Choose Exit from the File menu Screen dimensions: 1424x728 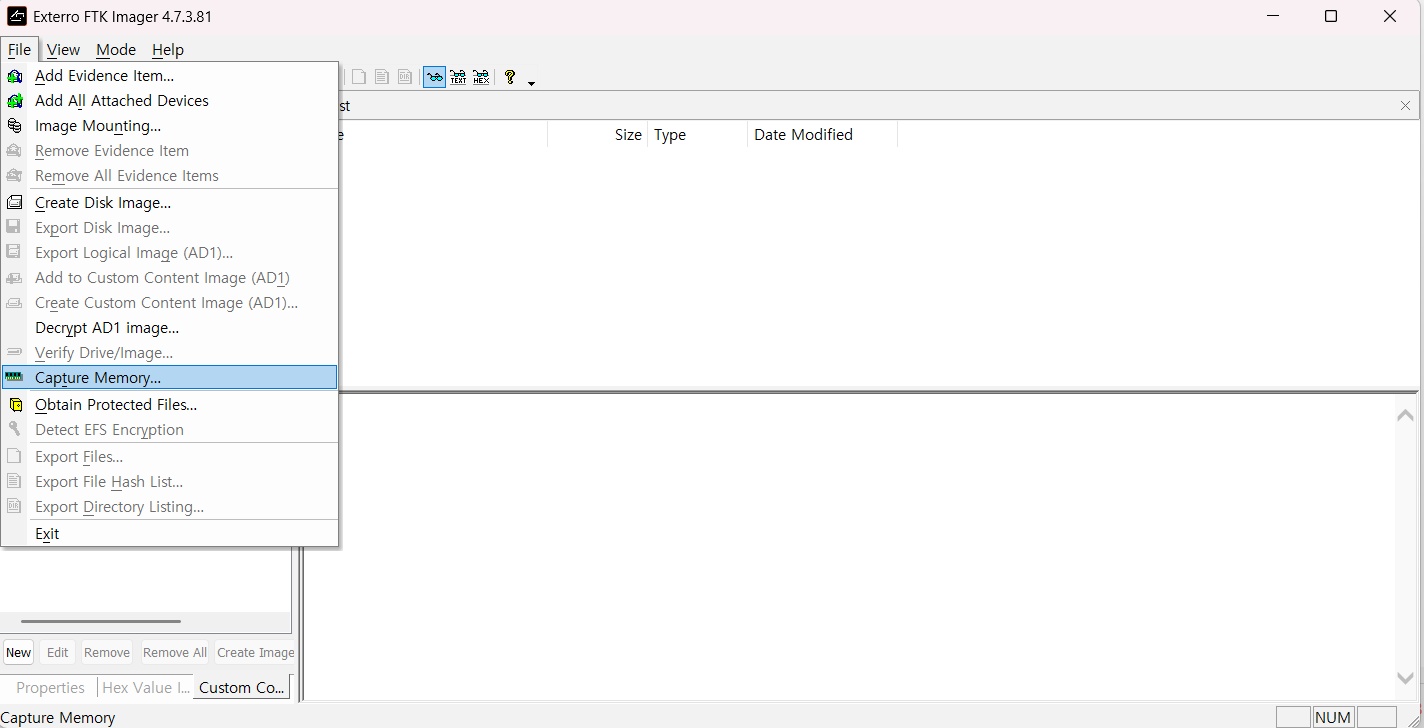169,534
